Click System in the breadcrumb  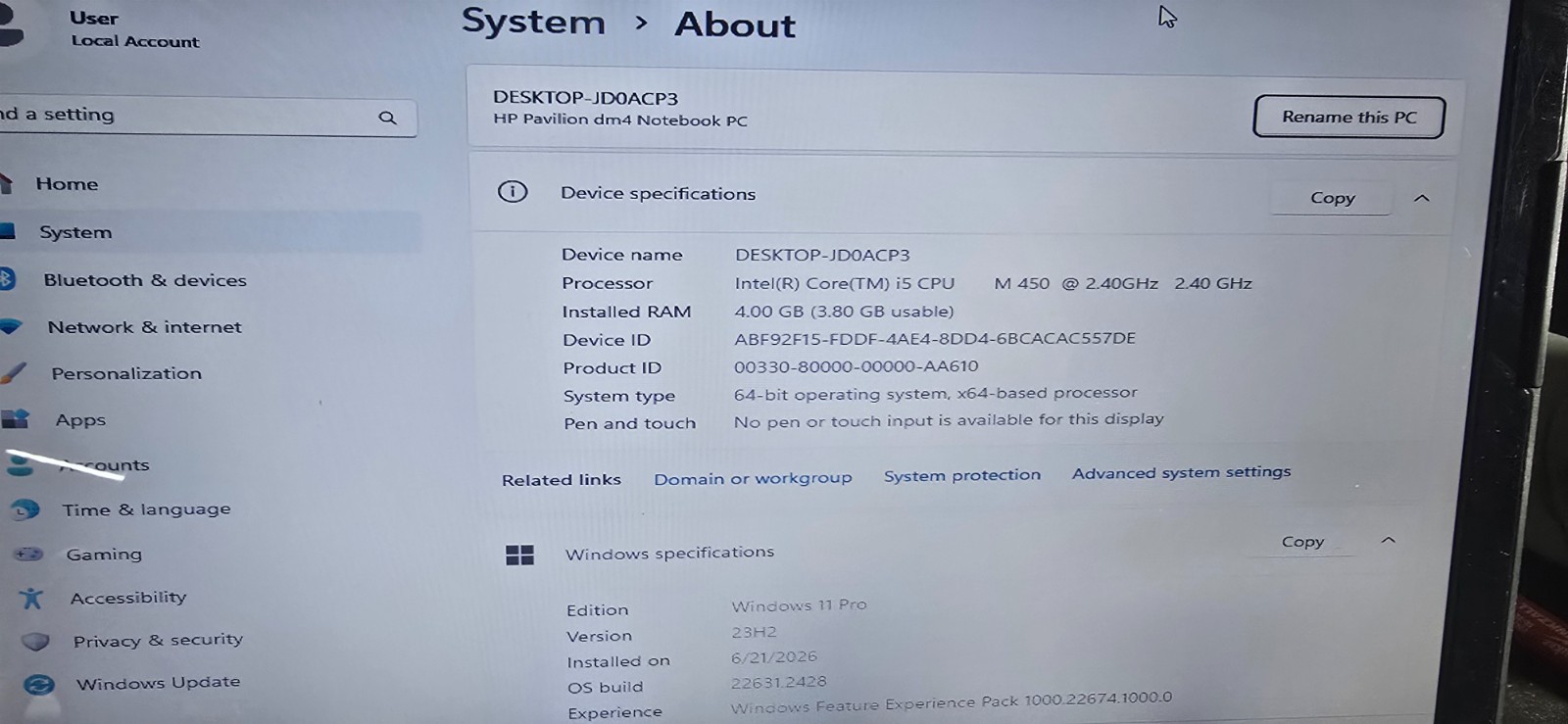(533, 22)
